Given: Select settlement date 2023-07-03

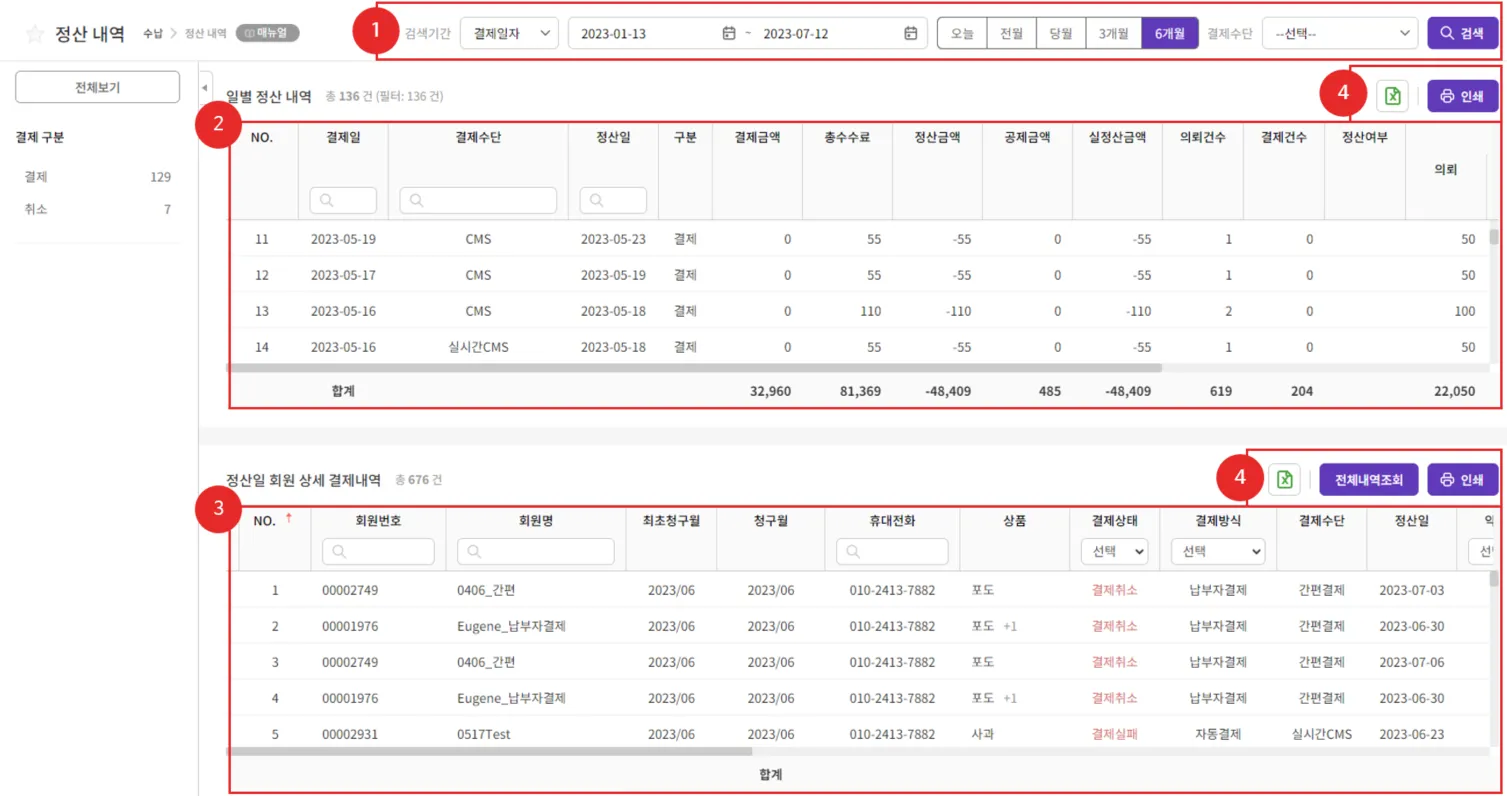Looking at the screenshot, I should (x=1411, y=590).
